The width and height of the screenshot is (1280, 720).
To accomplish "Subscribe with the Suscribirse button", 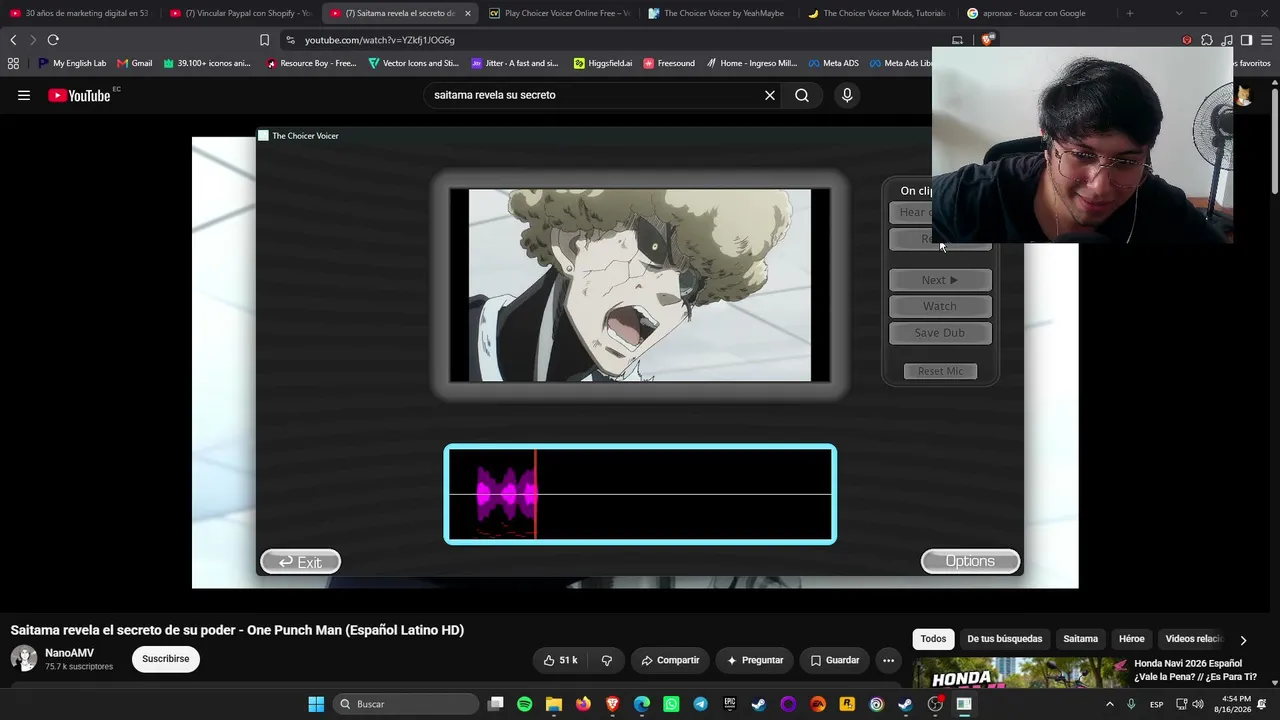I will coord(166,659).
